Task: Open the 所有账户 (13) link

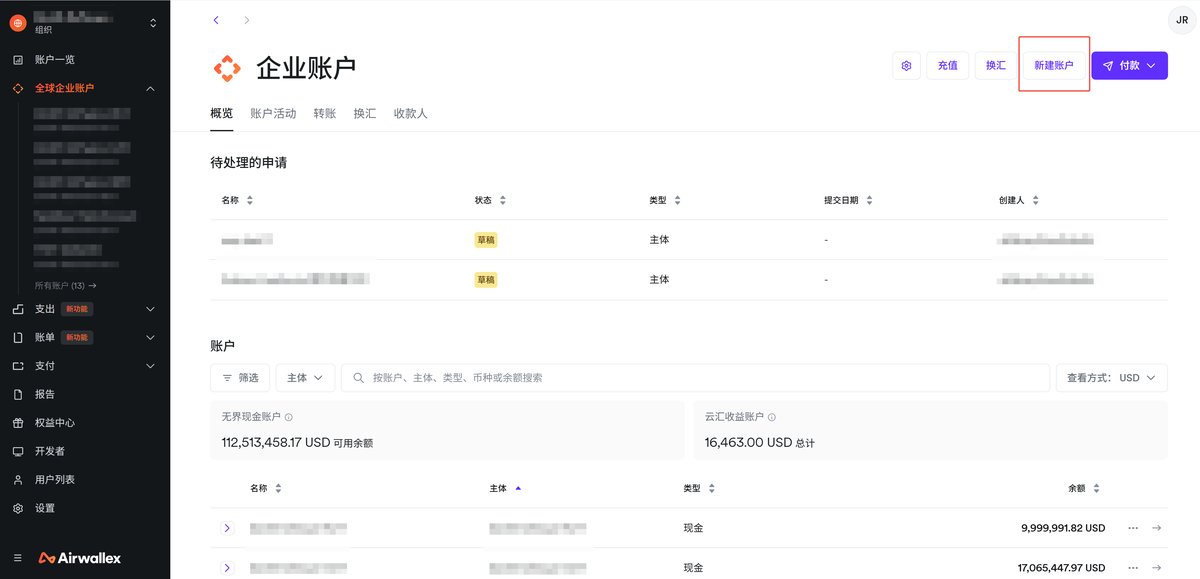Action: coord(66,286)
